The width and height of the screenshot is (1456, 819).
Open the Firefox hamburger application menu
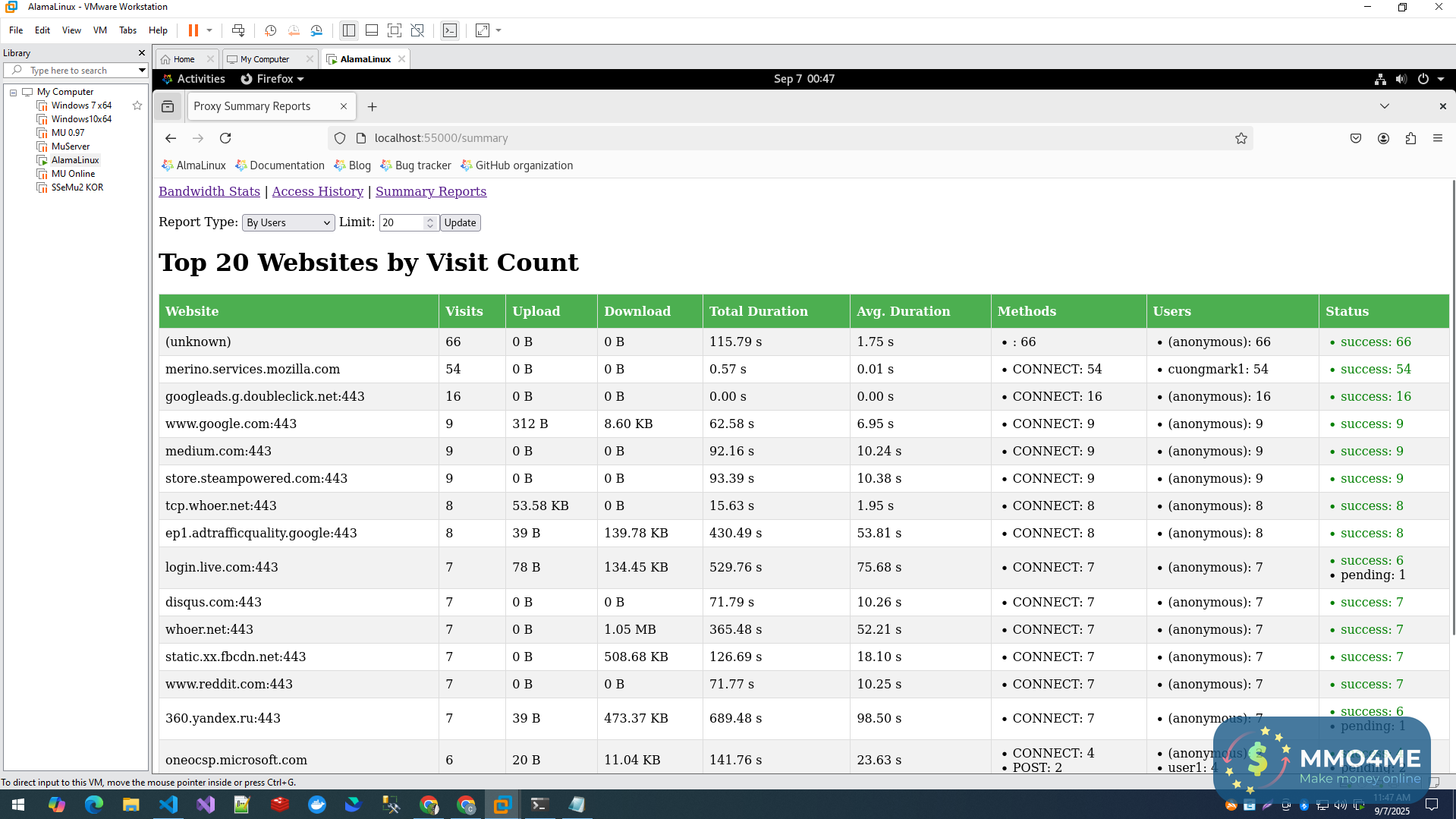[x=1437, y=138]
